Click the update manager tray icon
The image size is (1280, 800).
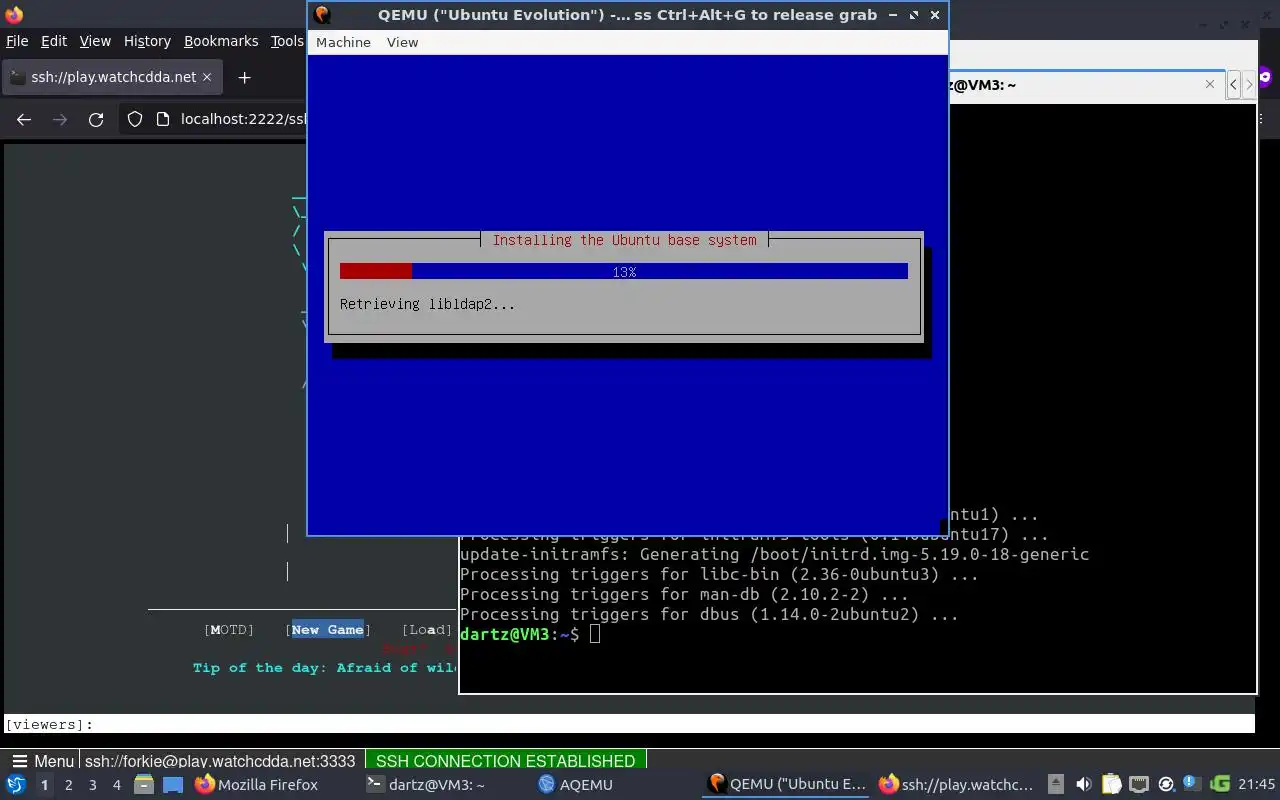pyautogui.click(x=1165, y=785)
